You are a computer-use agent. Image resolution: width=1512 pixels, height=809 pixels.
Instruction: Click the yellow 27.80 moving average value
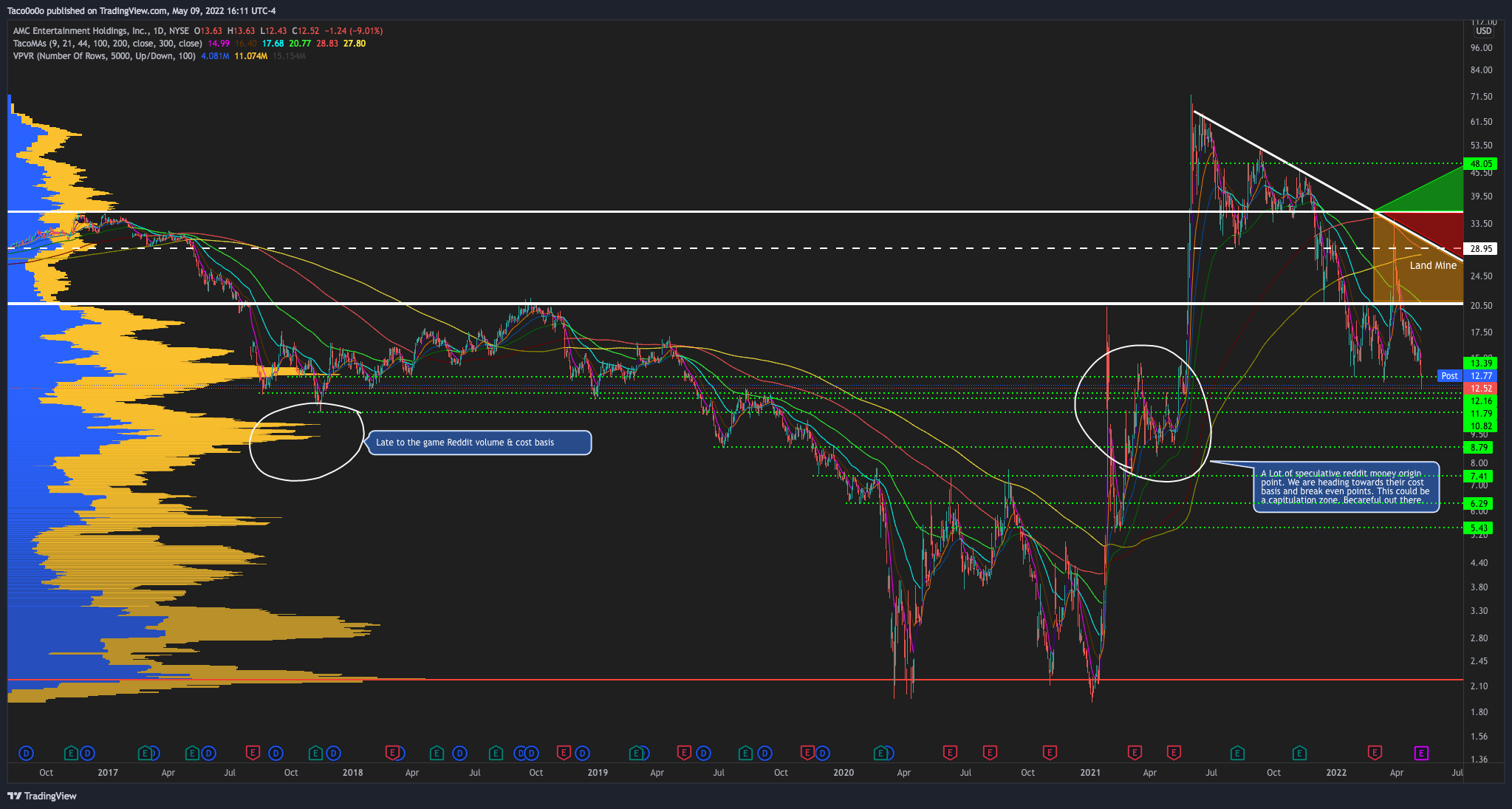[354, 44]
